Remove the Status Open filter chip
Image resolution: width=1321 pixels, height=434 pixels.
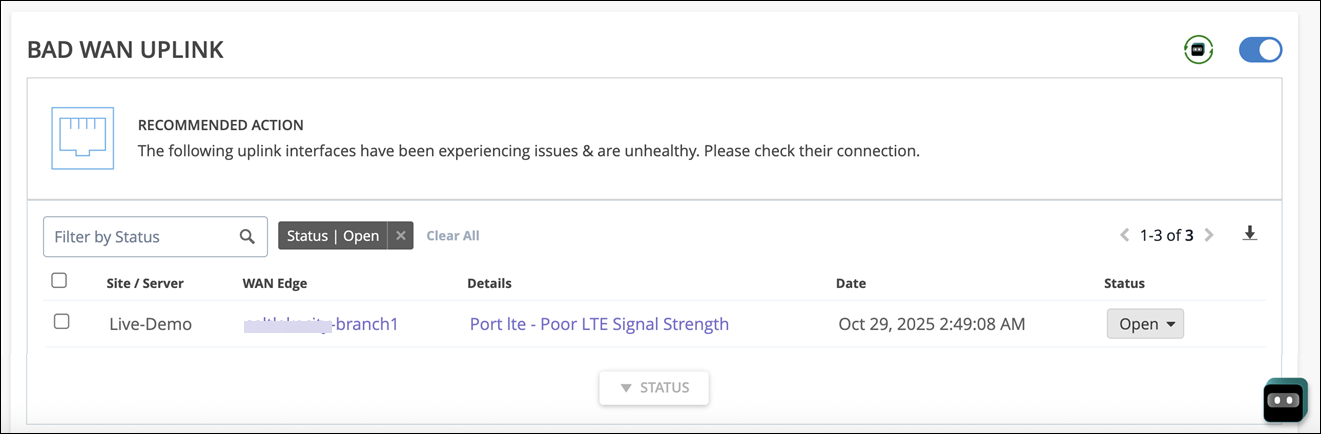(x=400, y=236)
